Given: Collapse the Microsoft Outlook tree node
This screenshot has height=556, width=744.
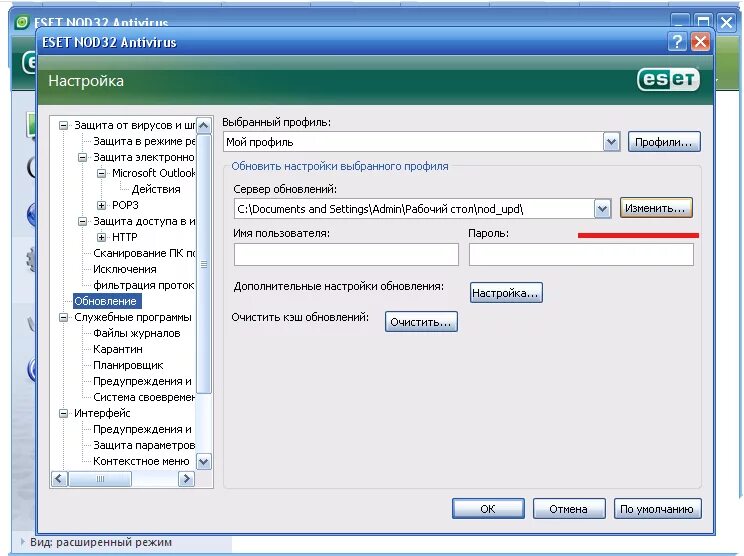Looking at the screenshot, I should tap(101, 173).
